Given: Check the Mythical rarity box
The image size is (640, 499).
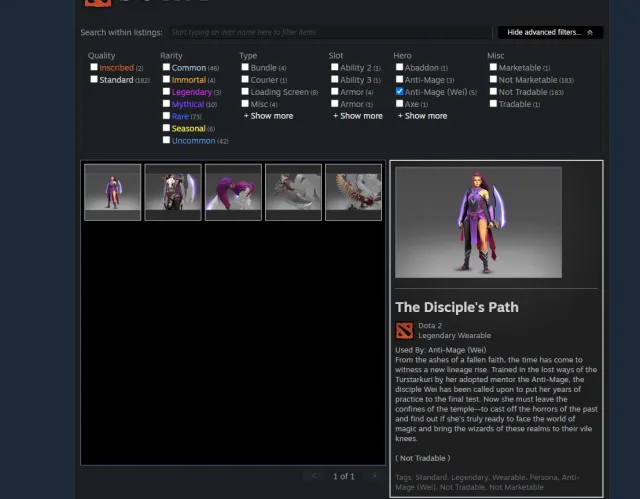Looking at the screenshot, I should coord(166,104).
